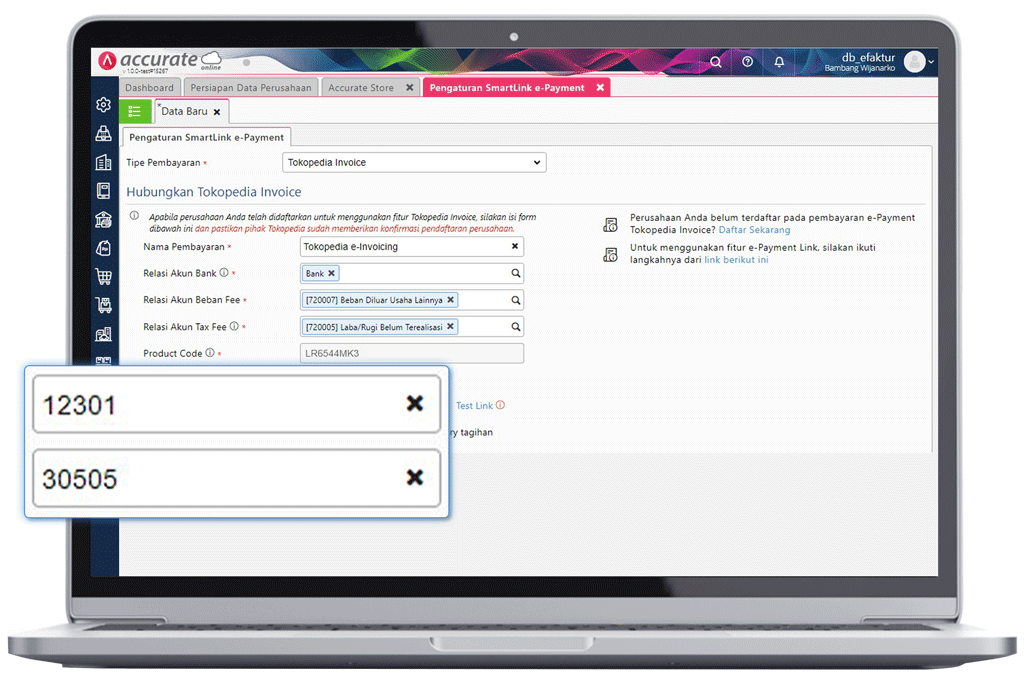The width and height of the screenshot is (1024, 683).
Task: Open the Settings gear in the sidebar
Action: pyautogui.click(x=103, y=104)
